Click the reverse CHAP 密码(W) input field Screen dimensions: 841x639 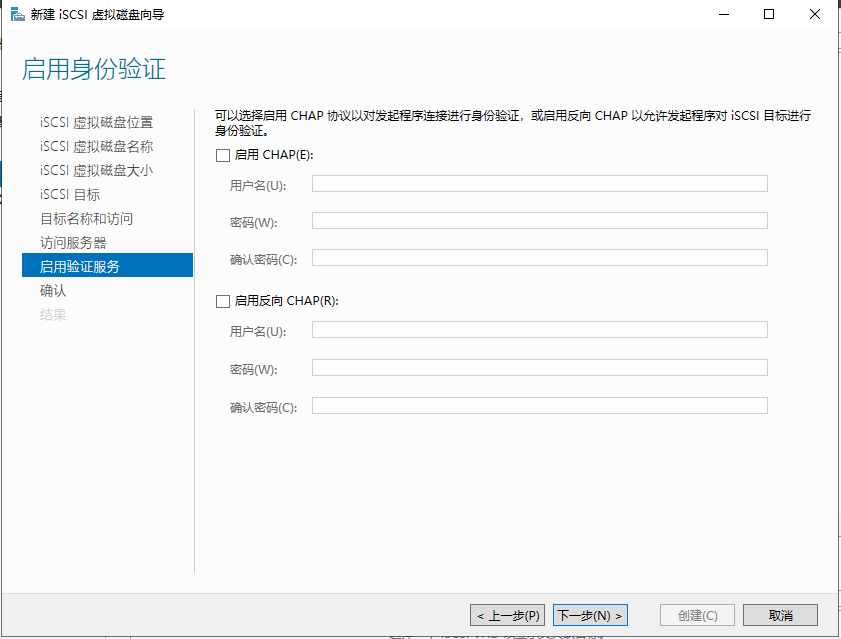tap(540, 368)
